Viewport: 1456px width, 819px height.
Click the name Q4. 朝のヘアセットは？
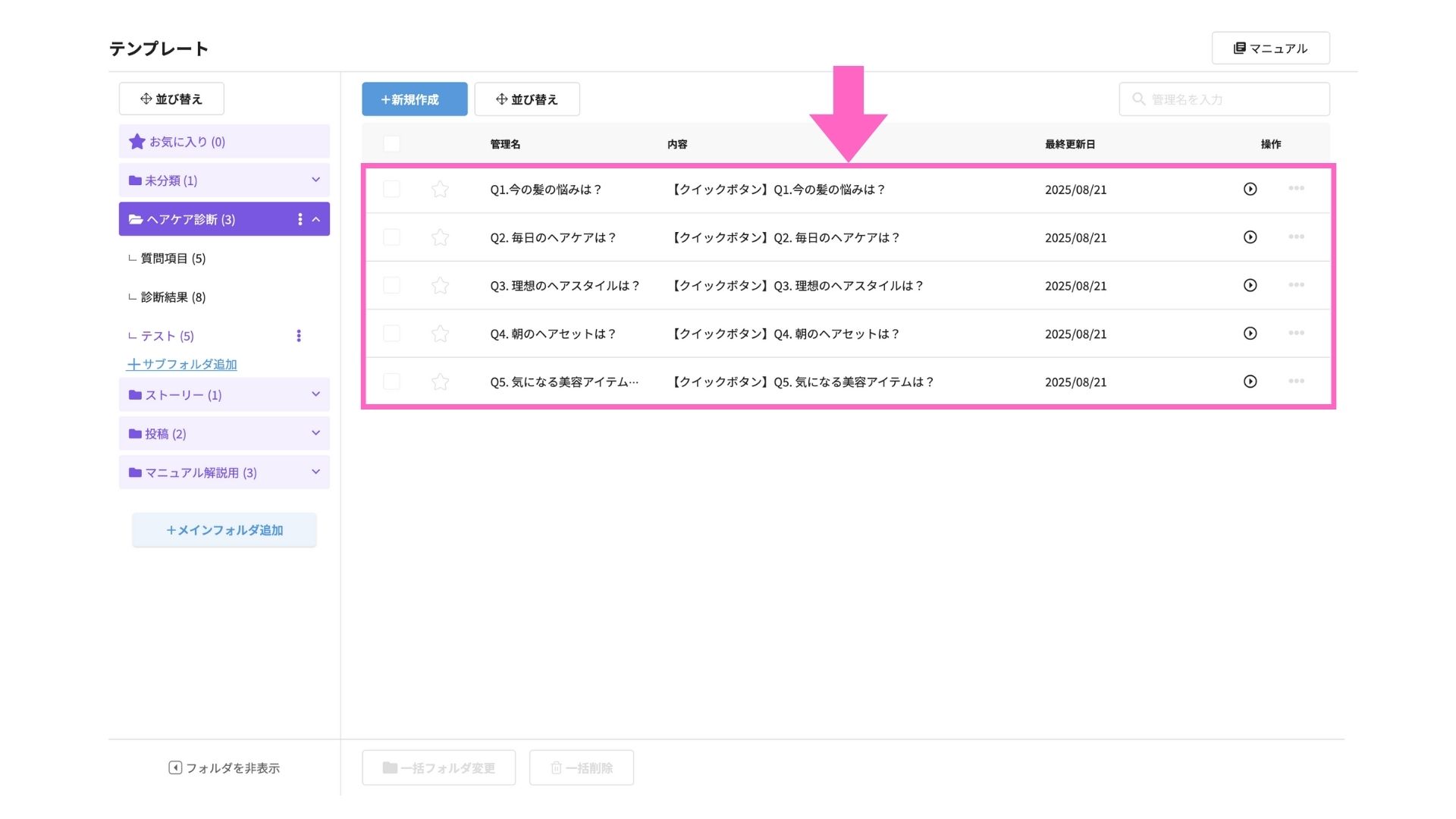click(553, 334)
